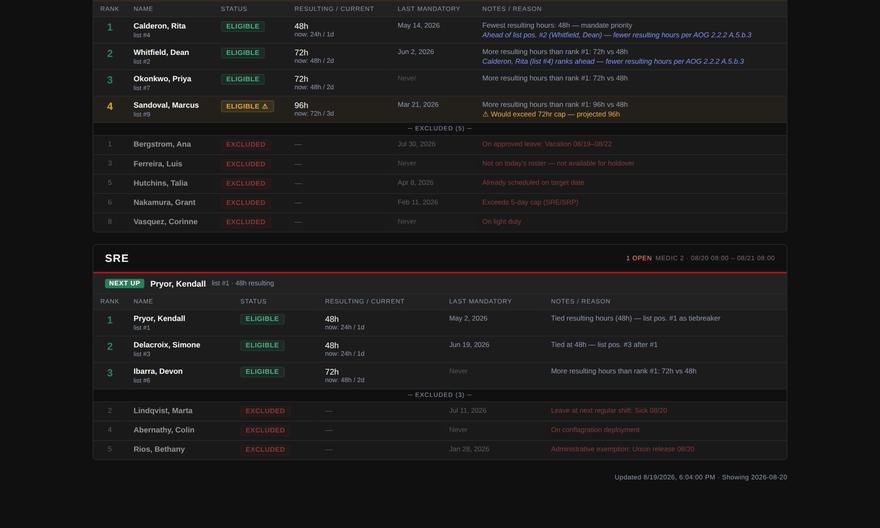
Task: Click the Updated 8/19/2026 timestamp footer
Action: click(x=700, y=477)
